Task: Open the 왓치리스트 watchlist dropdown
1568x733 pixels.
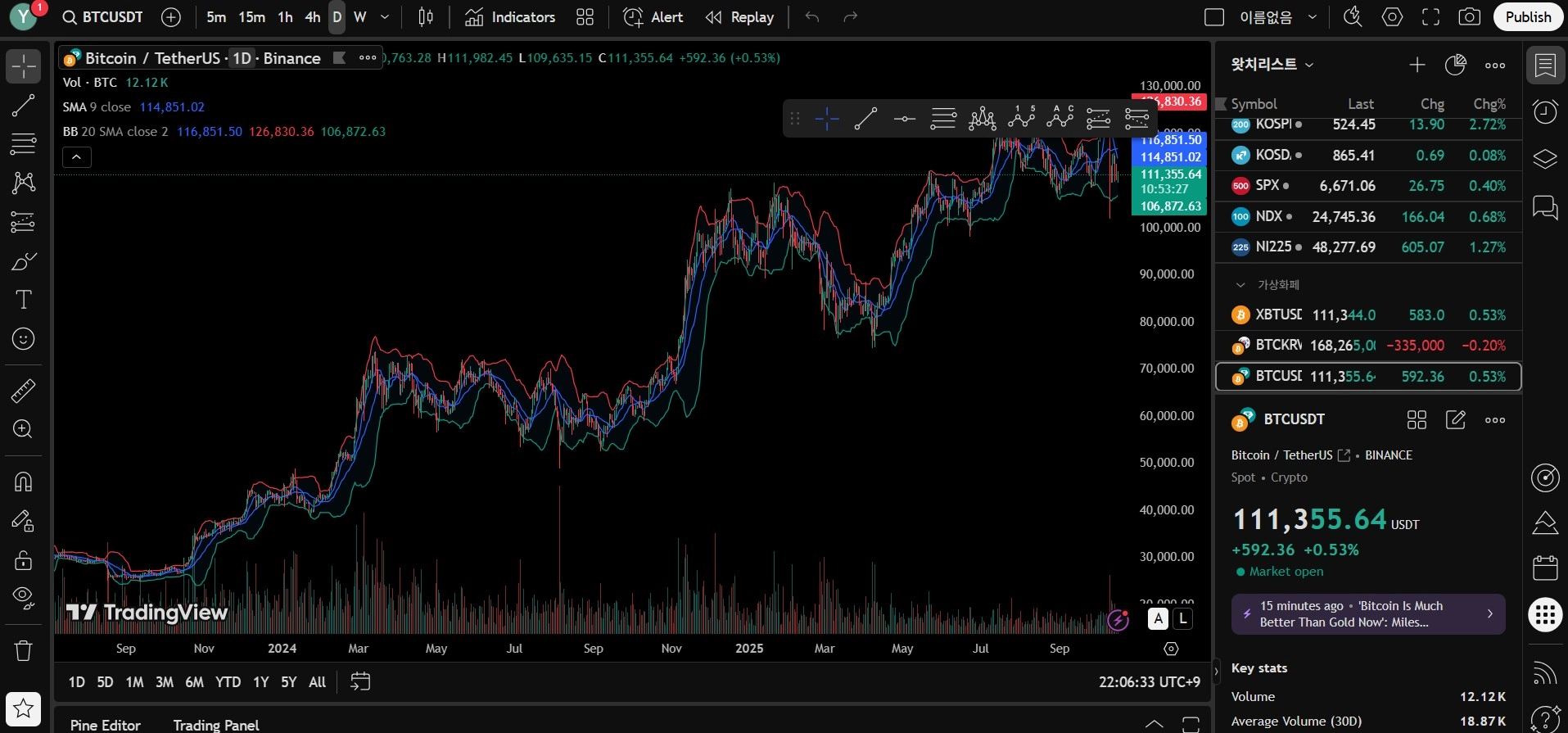Action: coord(1272,65)
